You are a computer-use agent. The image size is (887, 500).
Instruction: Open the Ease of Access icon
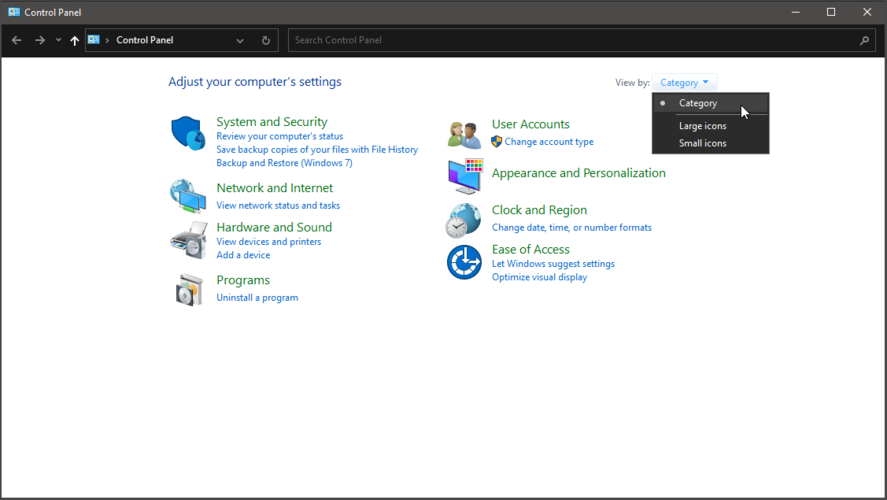[x=464, y=262]
